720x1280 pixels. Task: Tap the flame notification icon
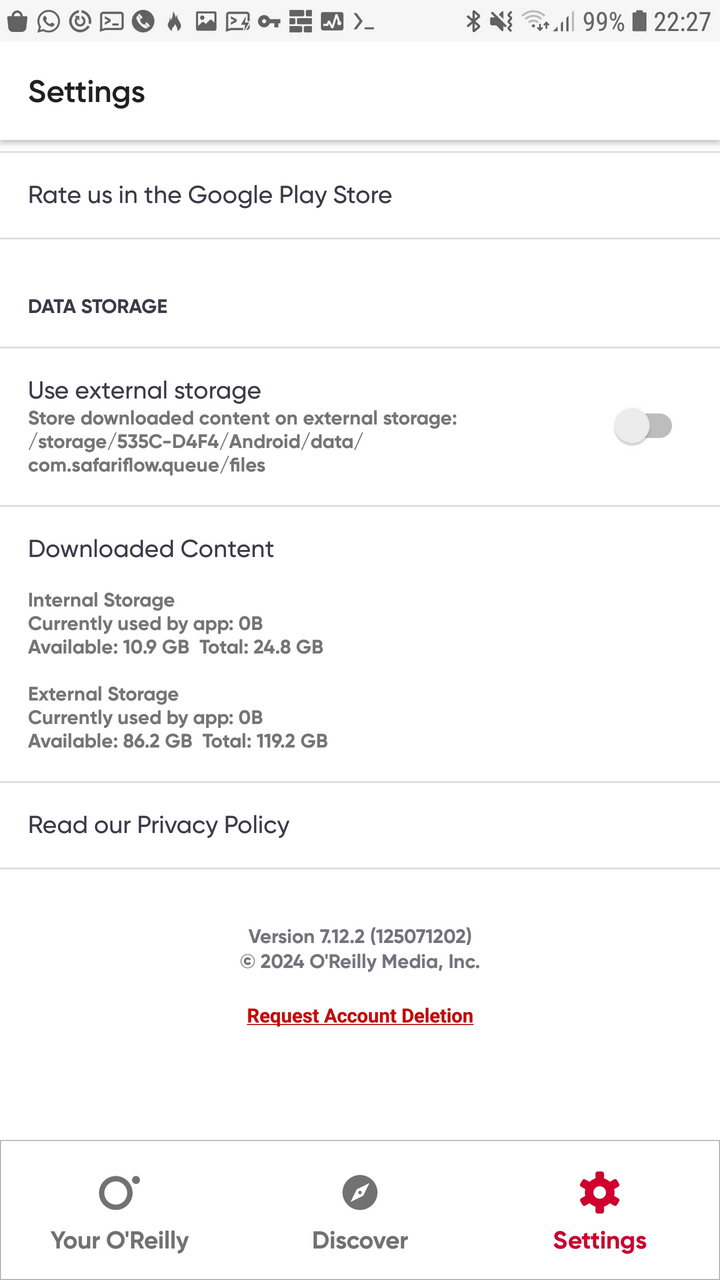pyautogui.click(x=174, y=21)
